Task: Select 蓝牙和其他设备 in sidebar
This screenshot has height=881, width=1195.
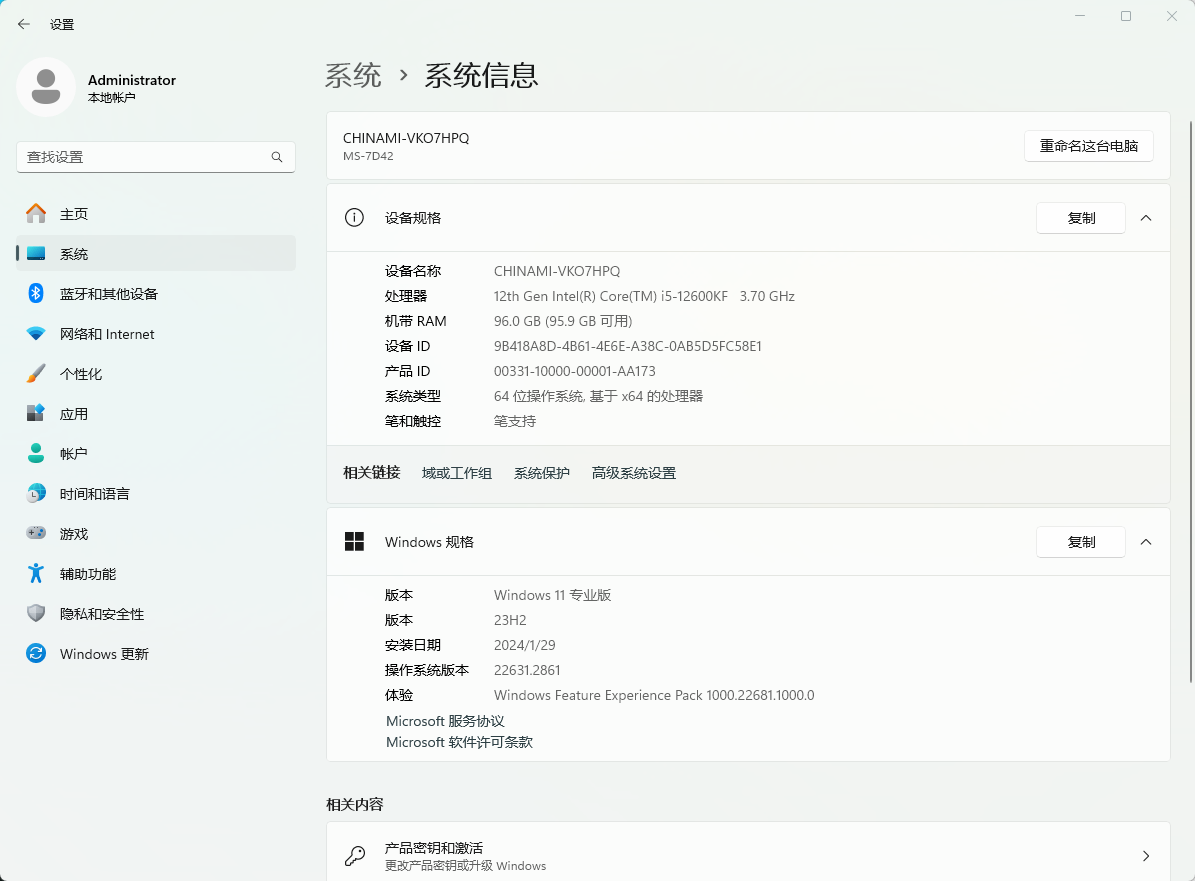Action: pos(156,293)
